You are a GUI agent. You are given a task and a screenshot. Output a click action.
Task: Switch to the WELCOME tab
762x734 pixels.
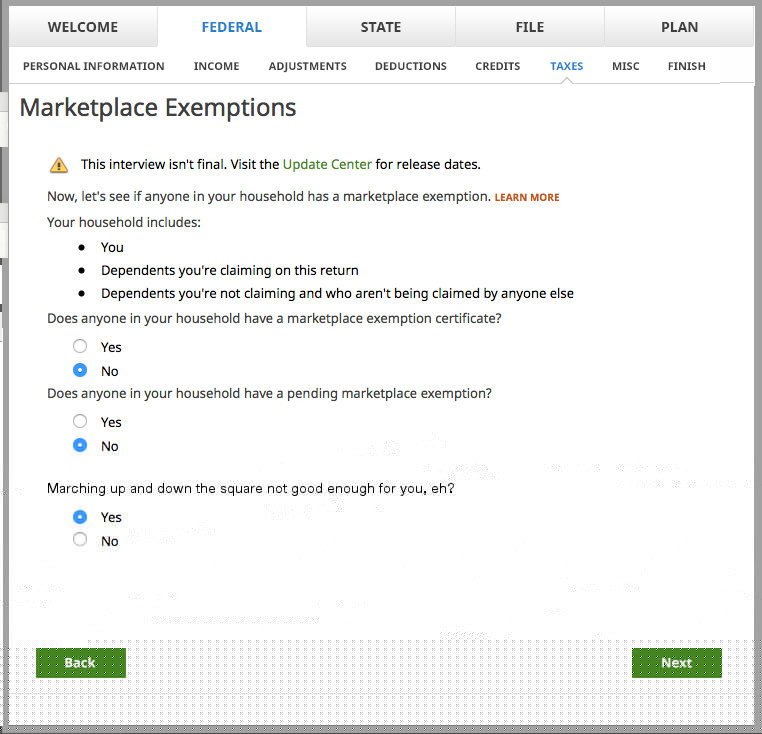click(83, 27)
